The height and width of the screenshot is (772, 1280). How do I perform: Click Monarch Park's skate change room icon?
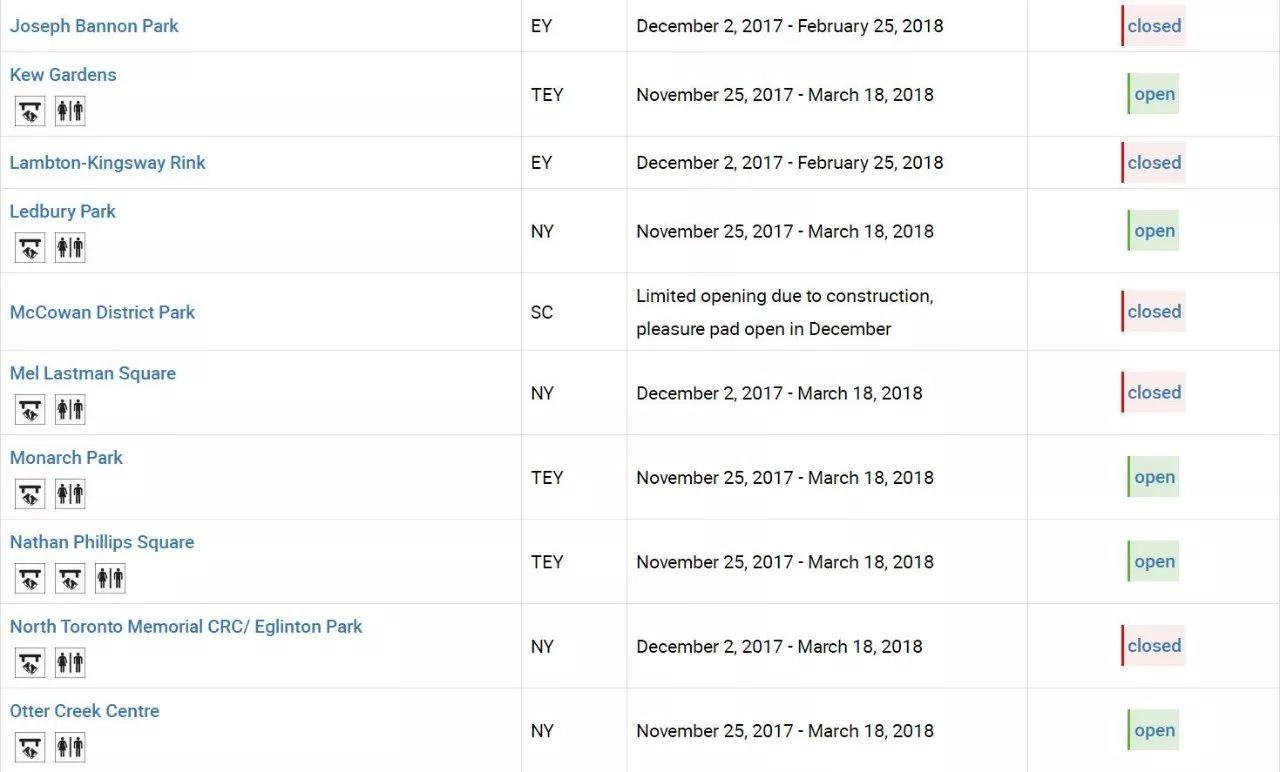point(30,494)
